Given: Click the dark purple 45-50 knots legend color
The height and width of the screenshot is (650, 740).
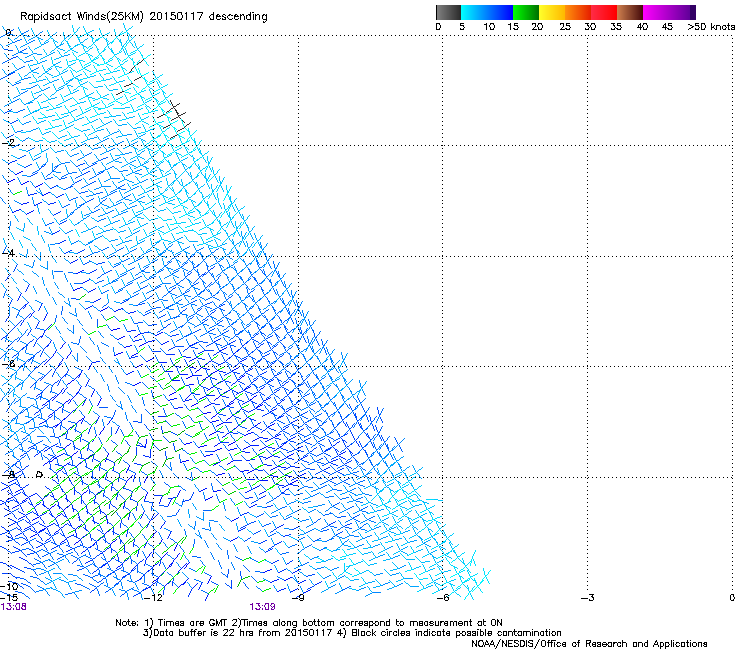Looking at the screenshot, I should pos(682,12).
